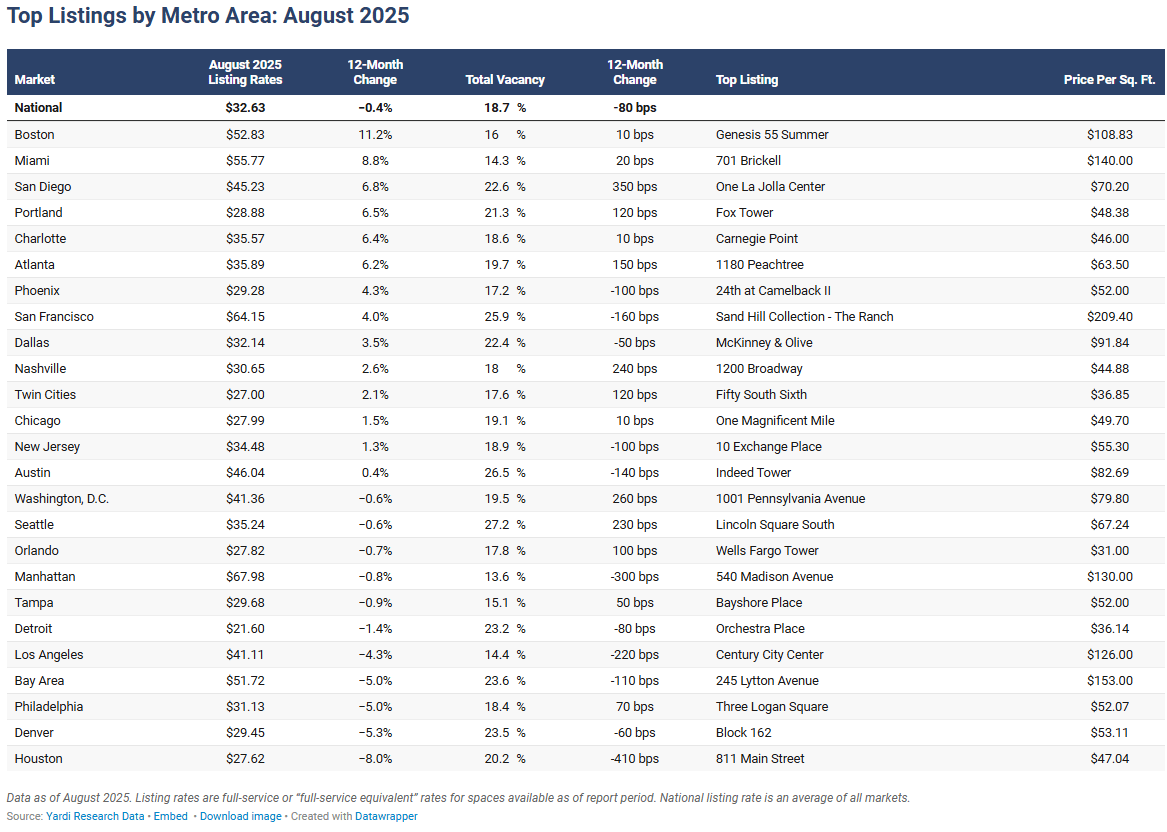Select the Manhattan market cell
1167x832 pixels.
point(45,577)
